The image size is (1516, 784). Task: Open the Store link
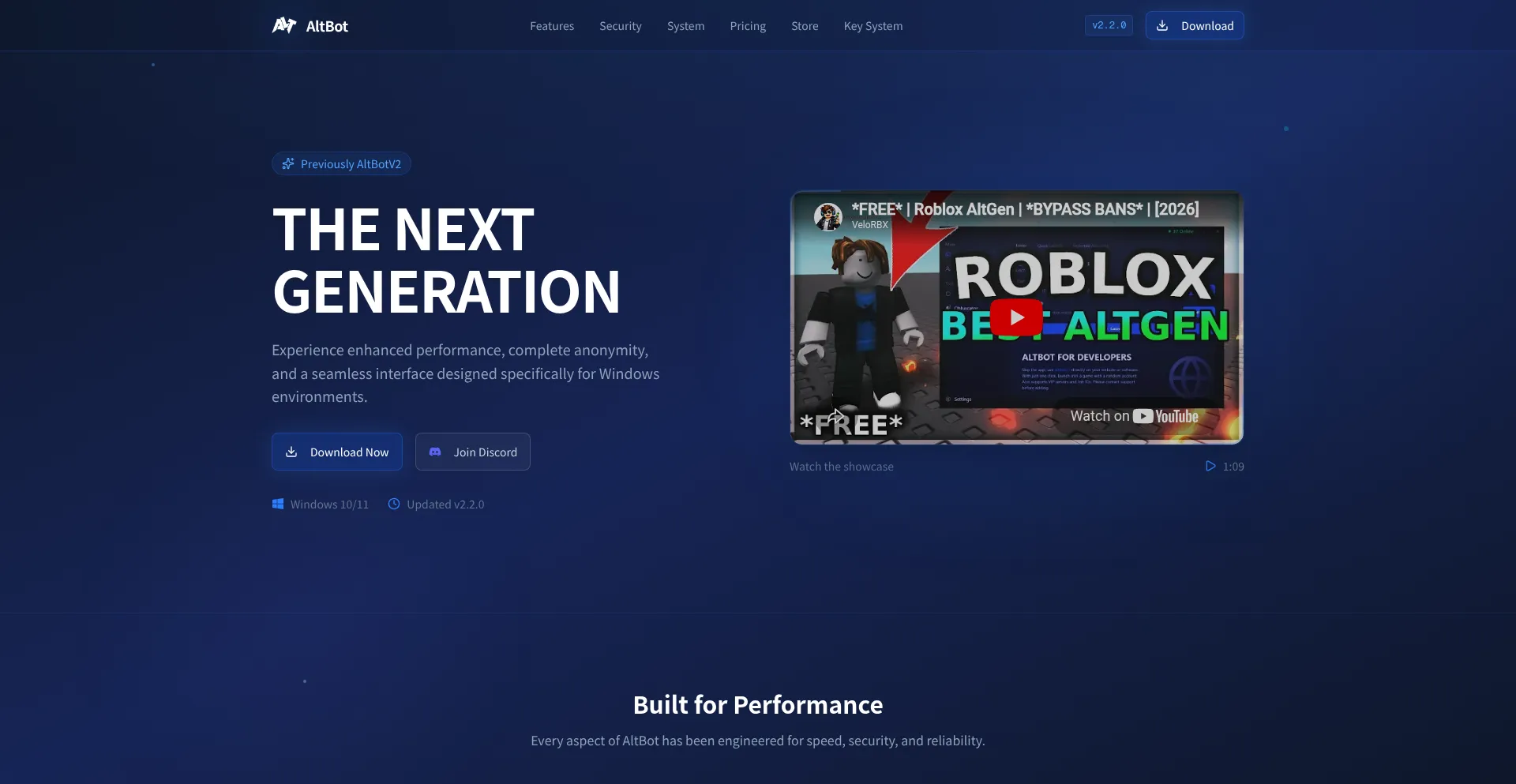[805, 26]
